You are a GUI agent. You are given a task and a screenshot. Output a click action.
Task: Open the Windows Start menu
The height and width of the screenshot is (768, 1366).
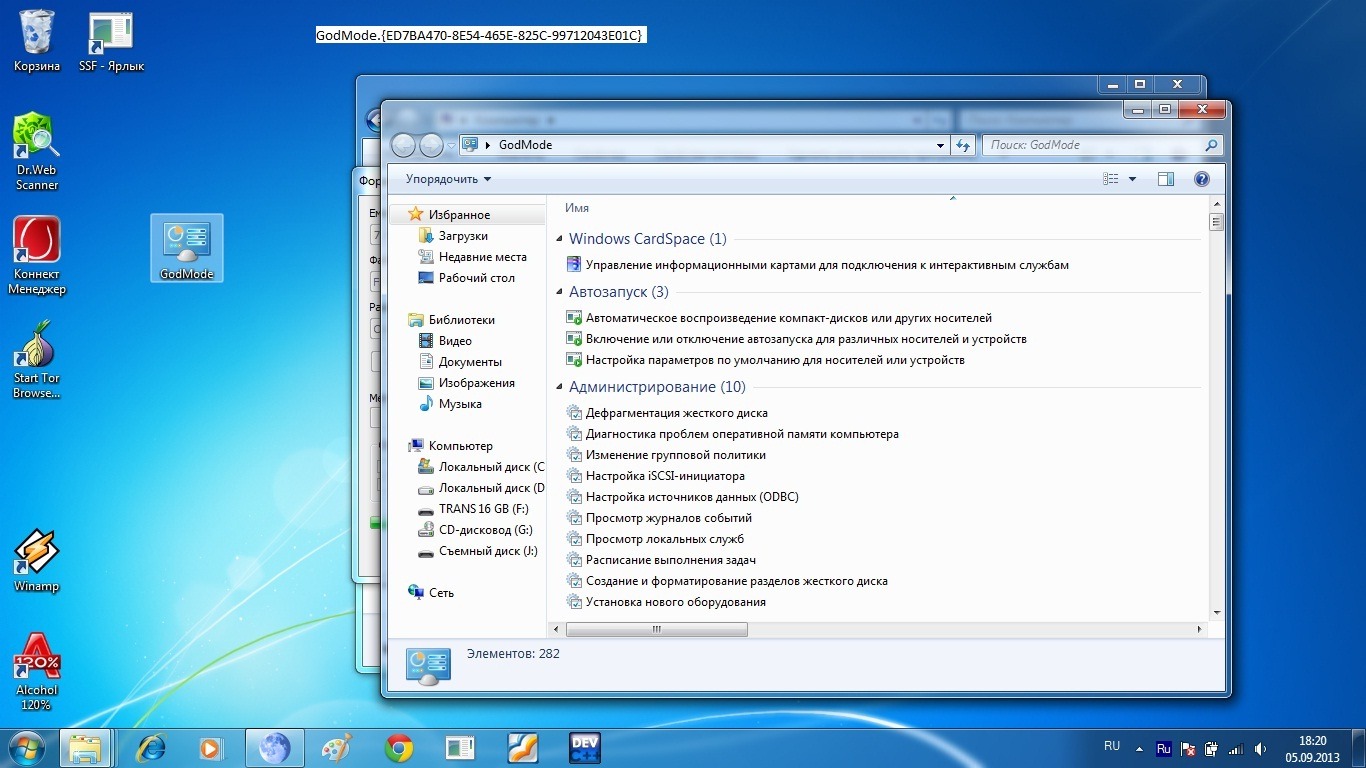click(x=26, y=747)
